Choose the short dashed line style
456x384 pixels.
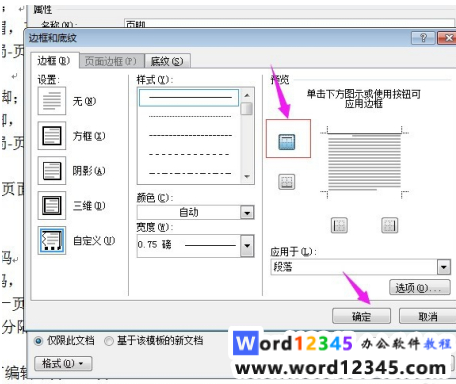coord(190,136)
